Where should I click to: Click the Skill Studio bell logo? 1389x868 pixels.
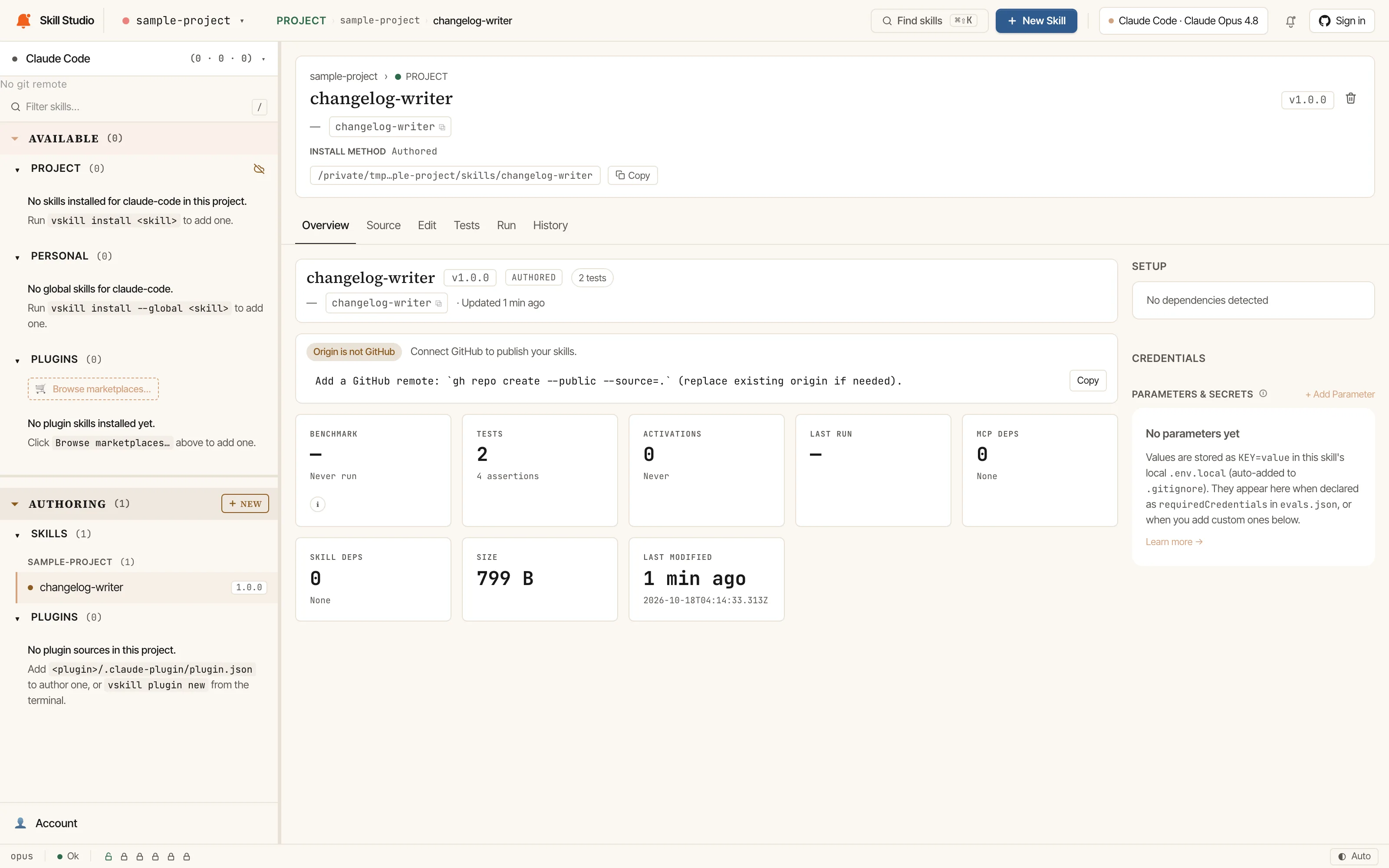[23, 21]
